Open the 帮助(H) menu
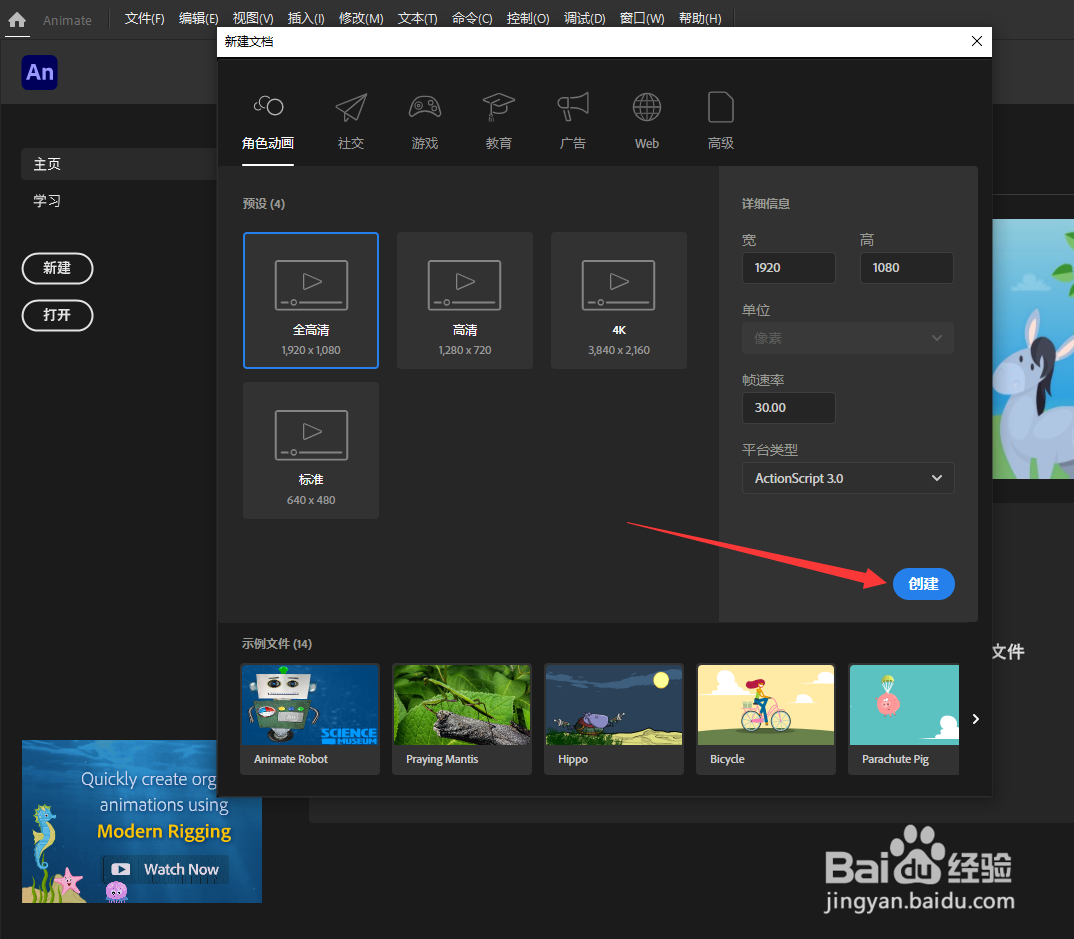 700,18
